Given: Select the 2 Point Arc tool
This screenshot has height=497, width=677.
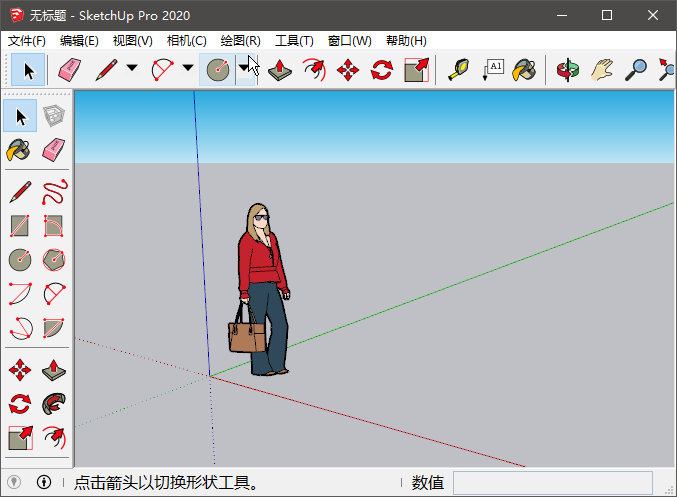Looking at the screenshot, I should pyautogui.click(x=54, y=294).
